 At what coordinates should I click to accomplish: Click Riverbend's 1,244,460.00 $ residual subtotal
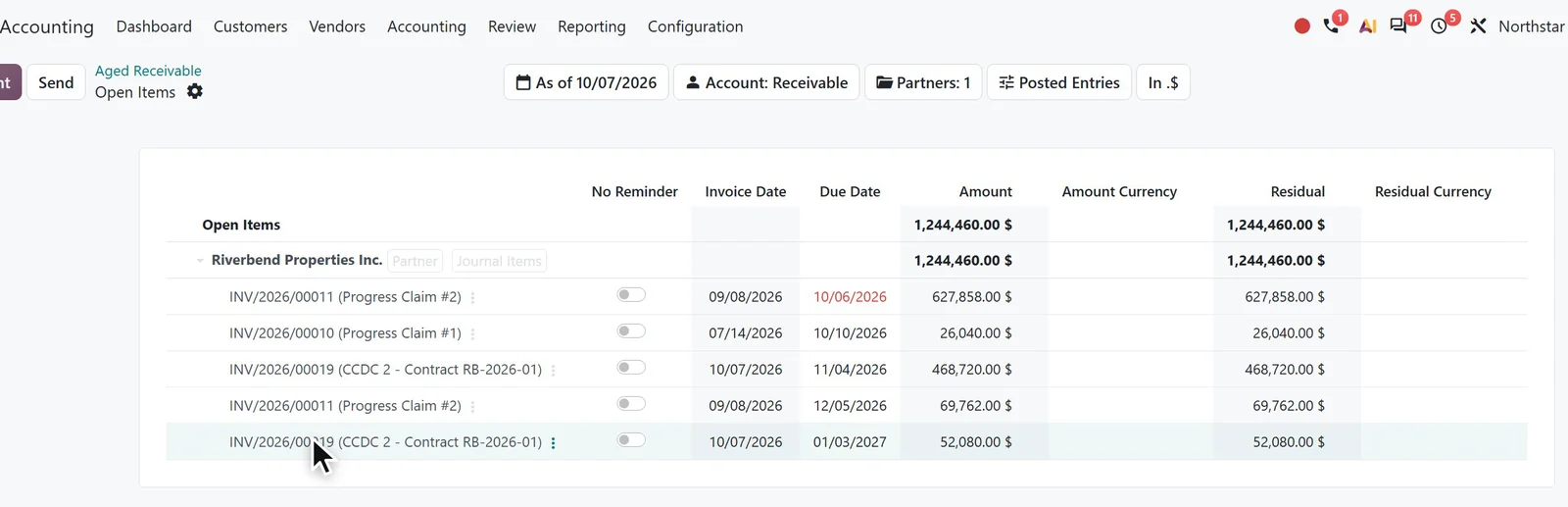[x=1276, y=261]
